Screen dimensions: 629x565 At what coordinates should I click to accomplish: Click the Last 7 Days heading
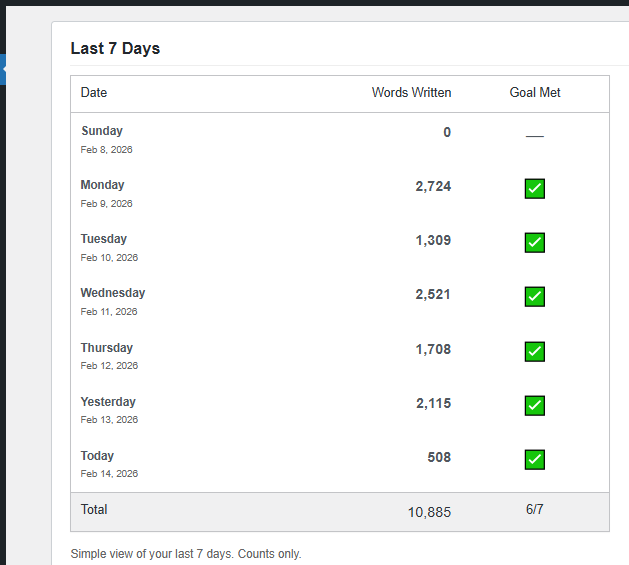[x=115, y=48]
